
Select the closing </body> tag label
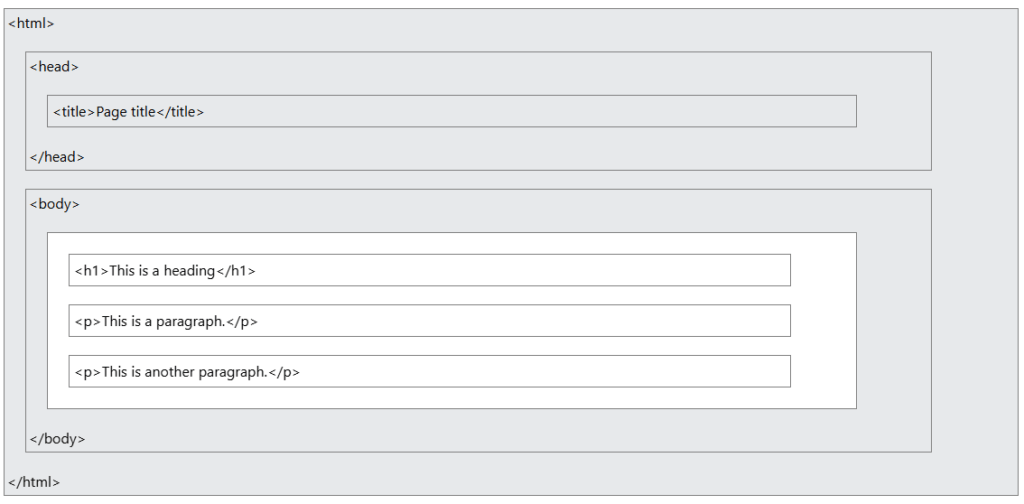[57, 438]
